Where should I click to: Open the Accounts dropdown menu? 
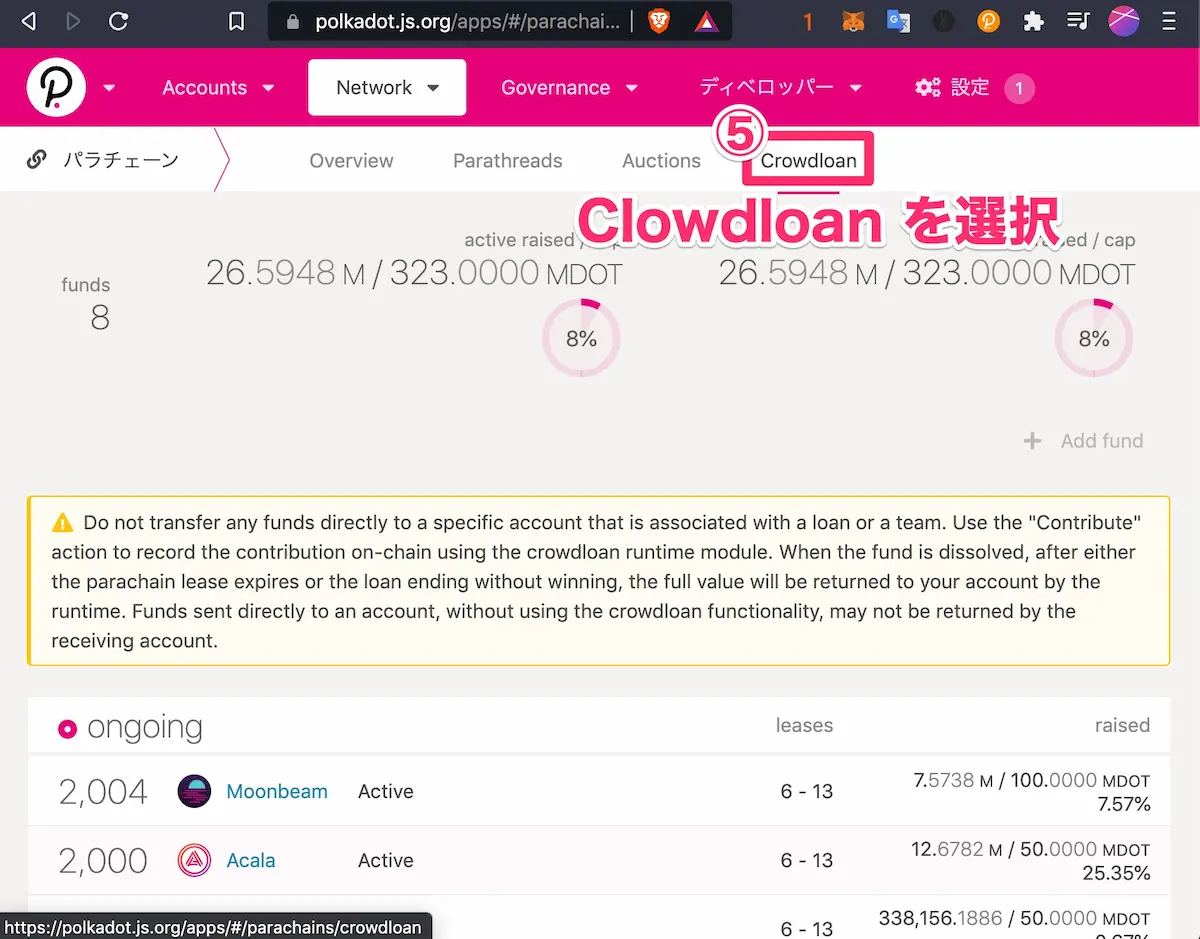pyautogui.click(x=218, y=88)
